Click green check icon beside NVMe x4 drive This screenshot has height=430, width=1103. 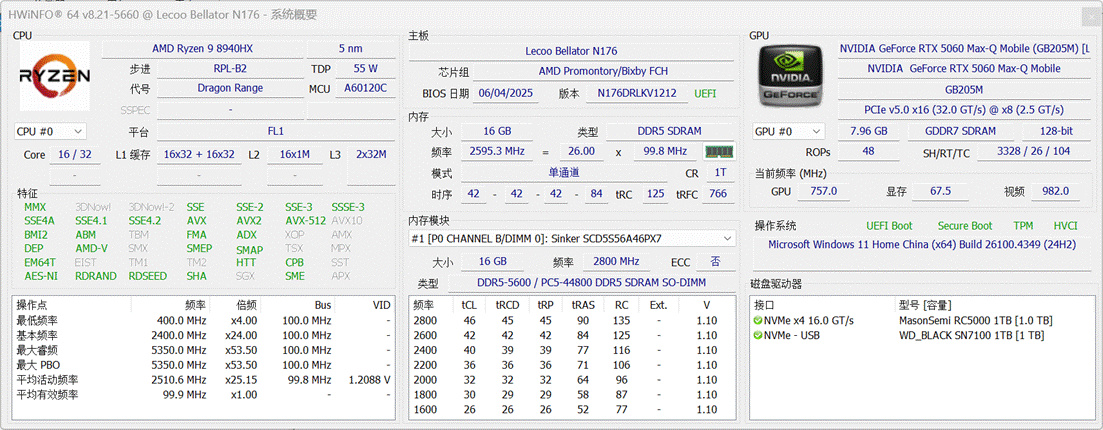pos(758,321)
